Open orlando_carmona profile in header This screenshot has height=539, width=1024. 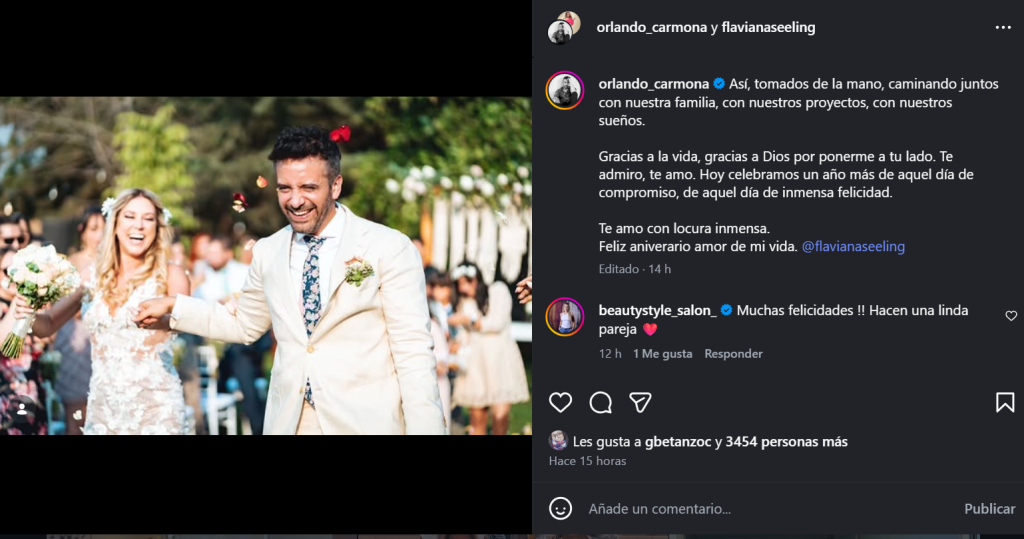(x=651, y=28)
